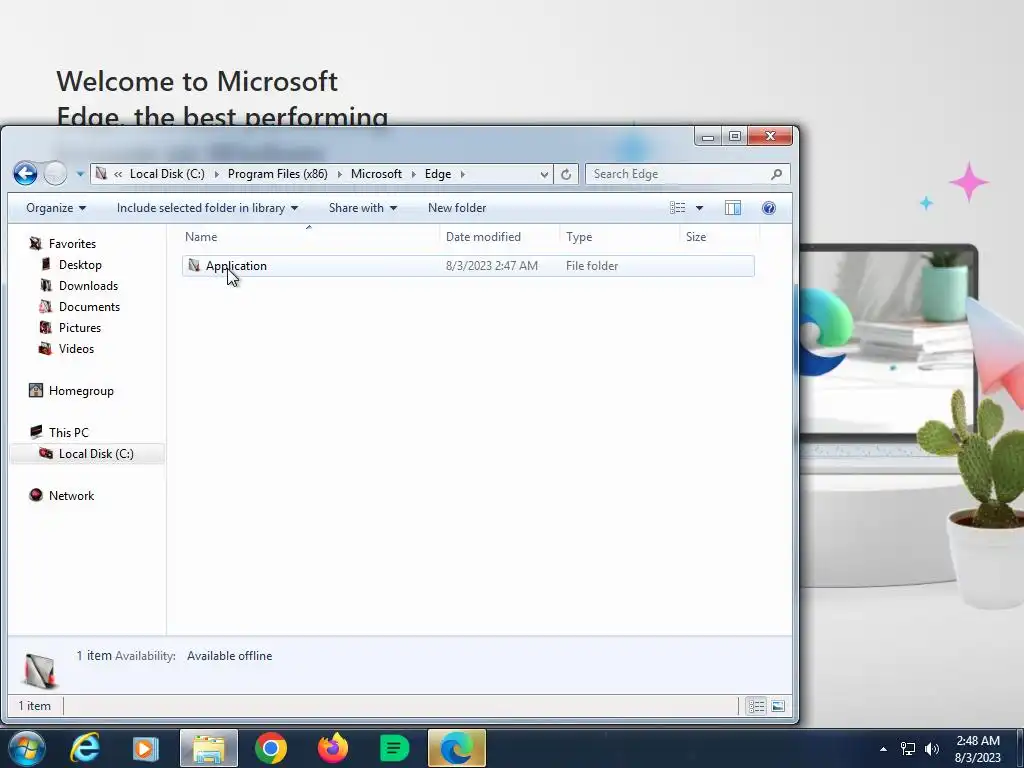
Task: Switch to File Explorer taskbar button
Action: (x=209, y=748)
